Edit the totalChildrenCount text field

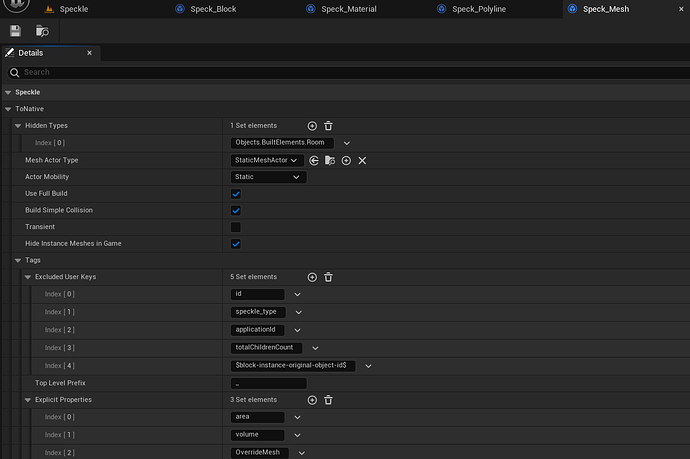(266, 348)
